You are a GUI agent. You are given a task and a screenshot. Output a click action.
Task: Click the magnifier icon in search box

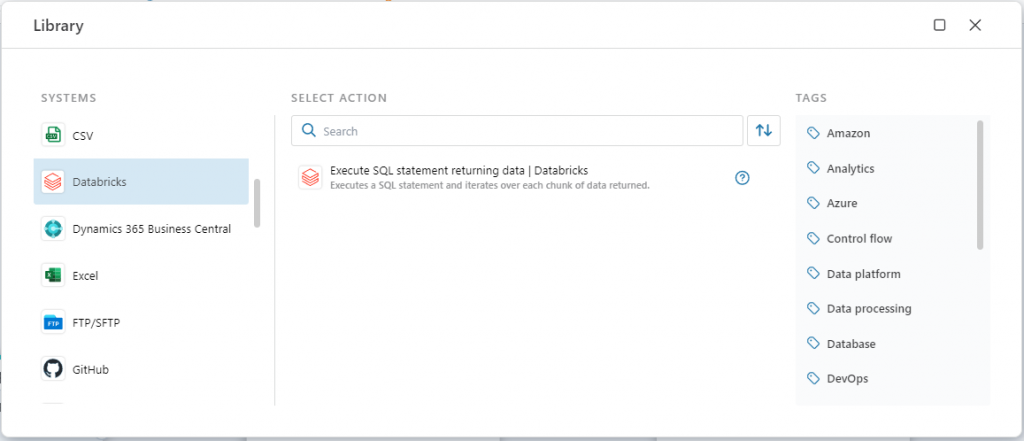click(309, 131)
